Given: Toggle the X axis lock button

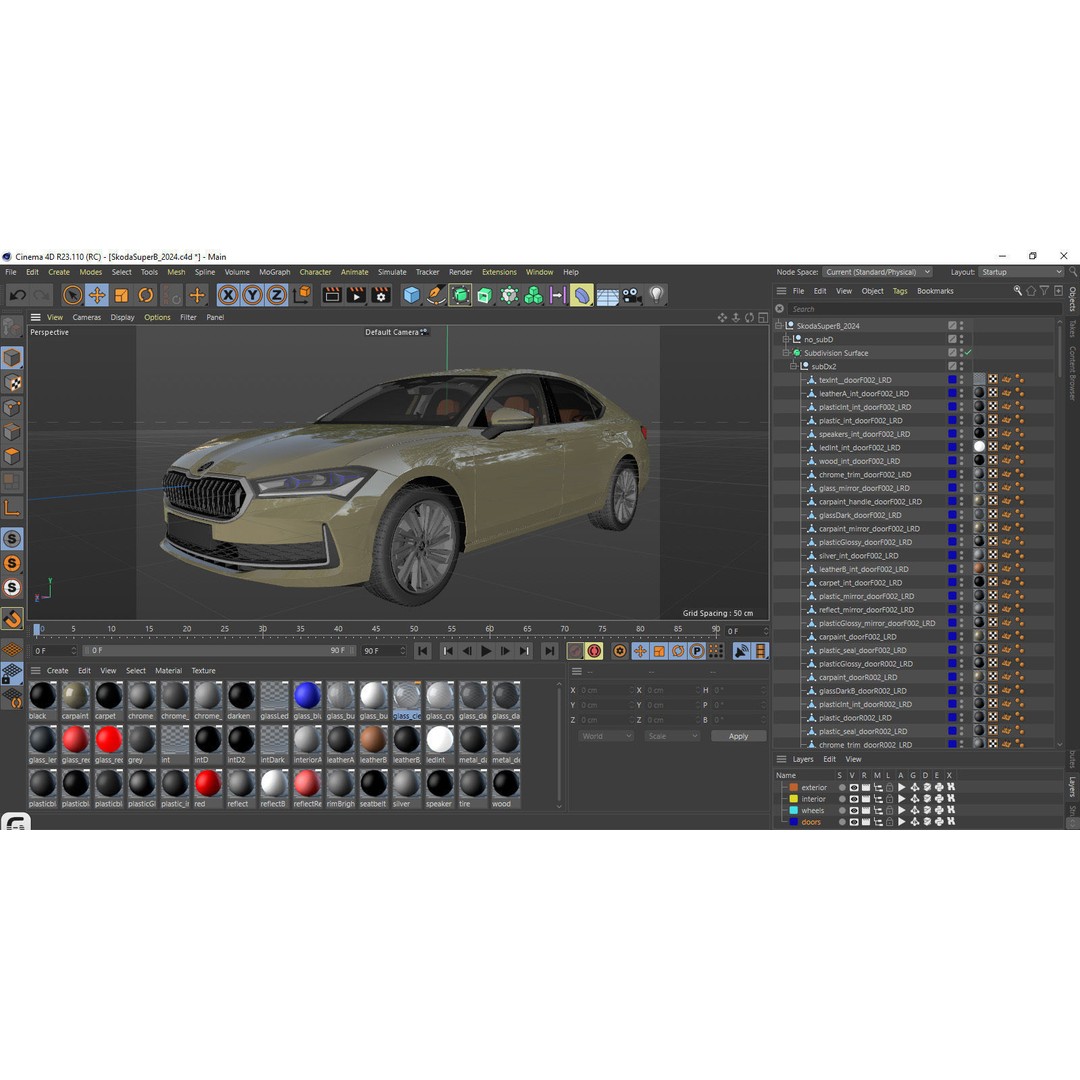Looking at the screenshot, I should tap(227, 295).
